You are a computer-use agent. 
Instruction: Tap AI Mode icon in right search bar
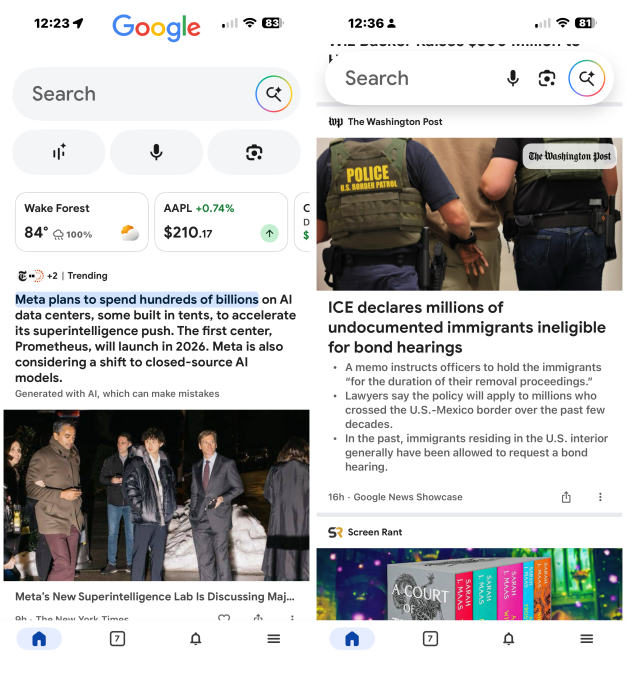[x=587, y=78]
